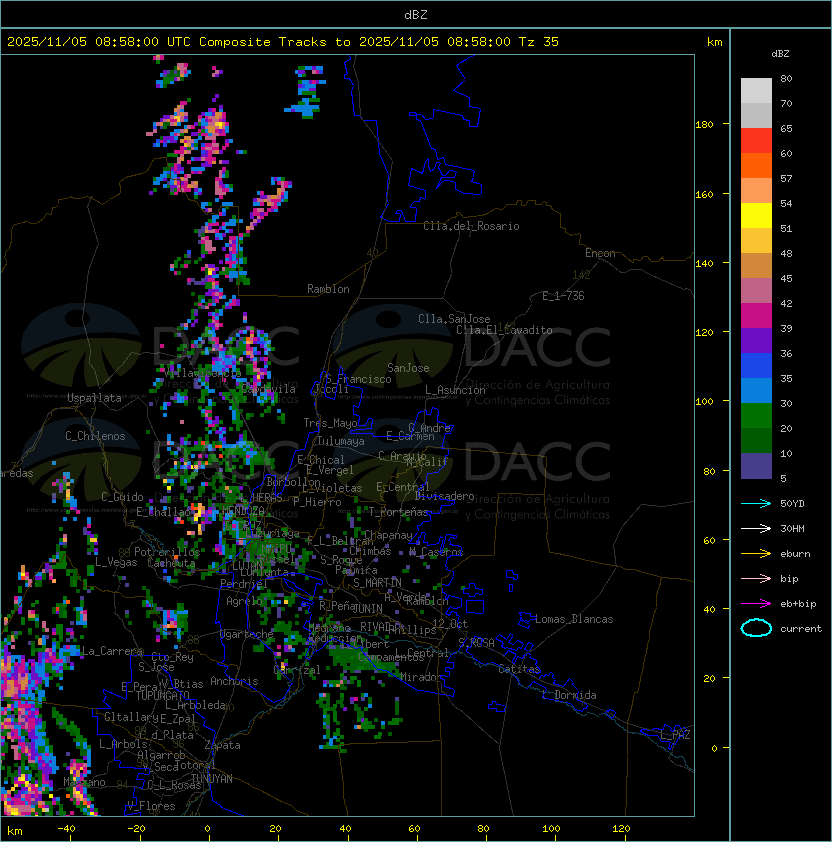Screen dimensions: 832x842
Task: Click the 'L_Asuncion' map label
Action: [455, 390]
